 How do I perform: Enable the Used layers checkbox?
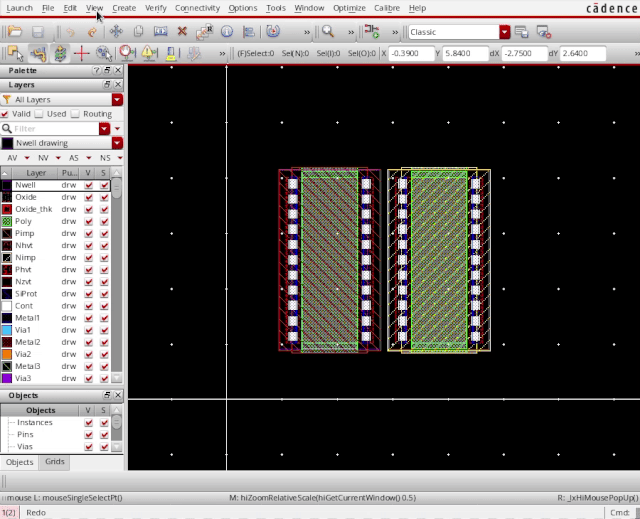[40, 114]
